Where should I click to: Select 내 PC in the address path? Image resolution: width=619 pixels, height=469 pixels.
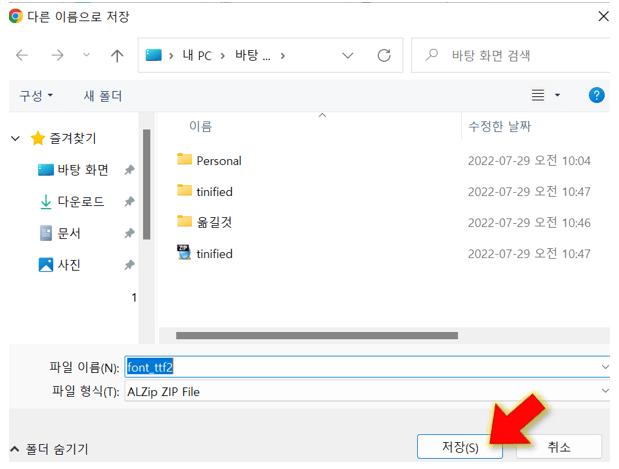pos(197,55)
